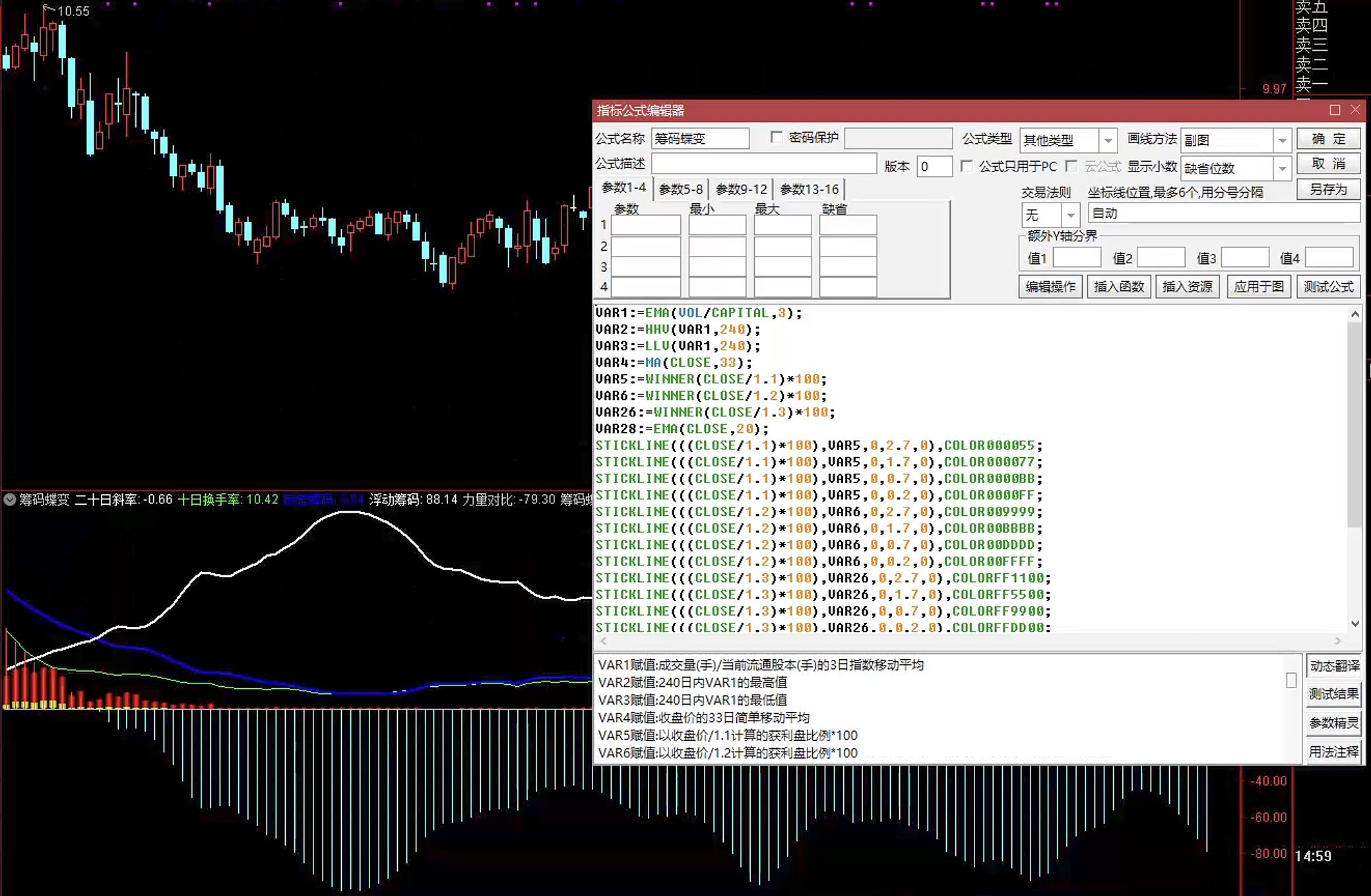
Task: Click the STICKLINE line ending COLORFF1100
Action: click(x=823, y=578)
